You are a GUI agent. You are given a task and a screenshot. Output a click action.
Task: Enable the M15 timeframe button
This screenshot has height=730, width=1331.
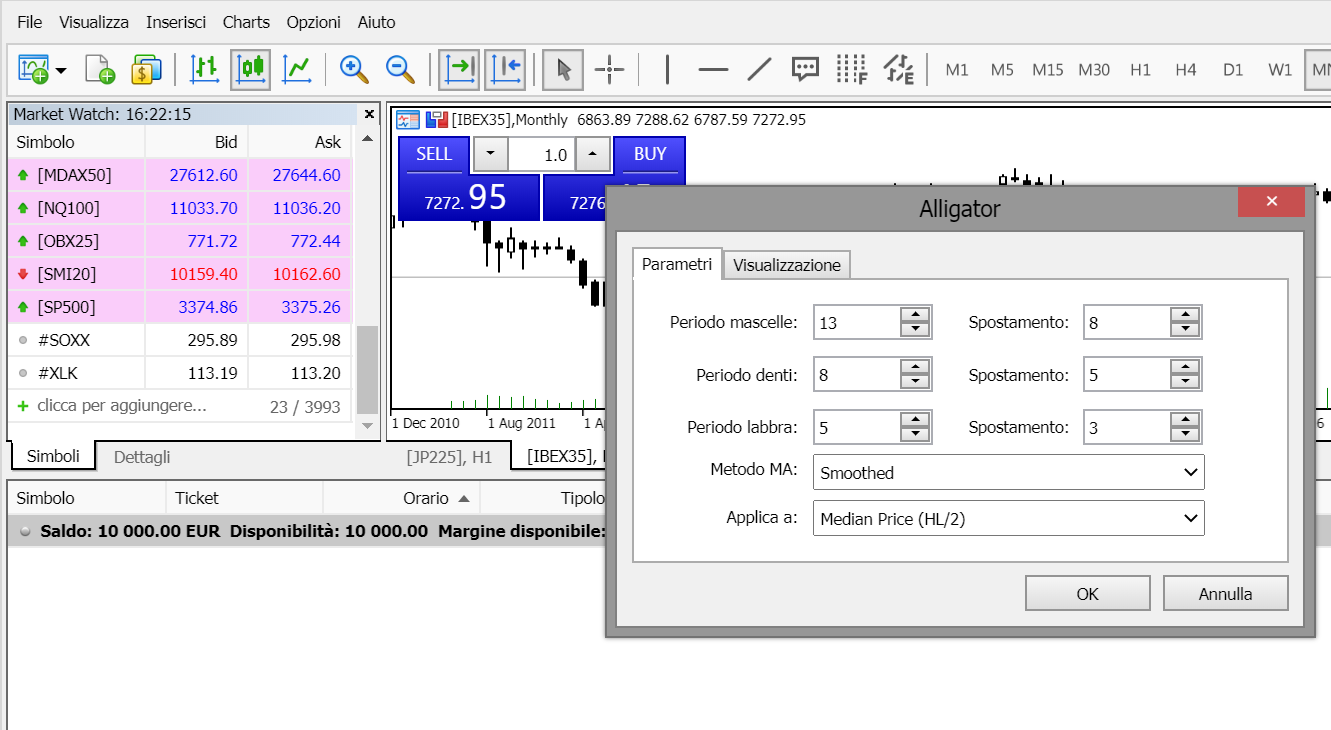pyautogui.click(x=1048, y=70)
